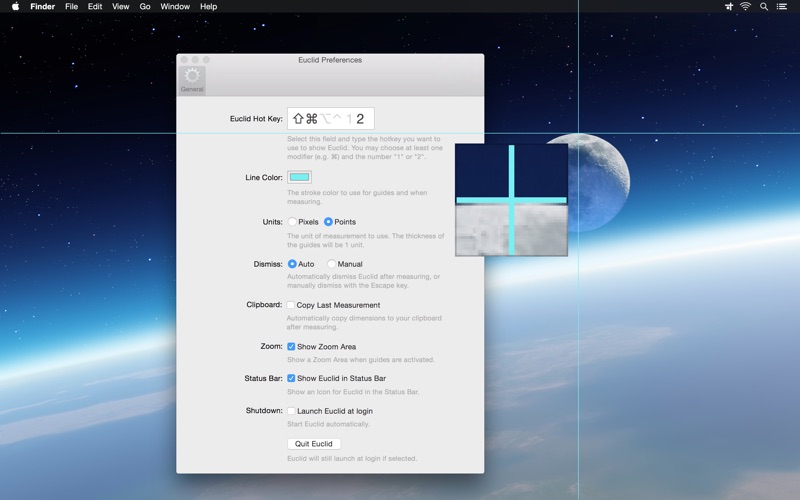Open the File menu

pyautogui.click(x=71, y=7)
